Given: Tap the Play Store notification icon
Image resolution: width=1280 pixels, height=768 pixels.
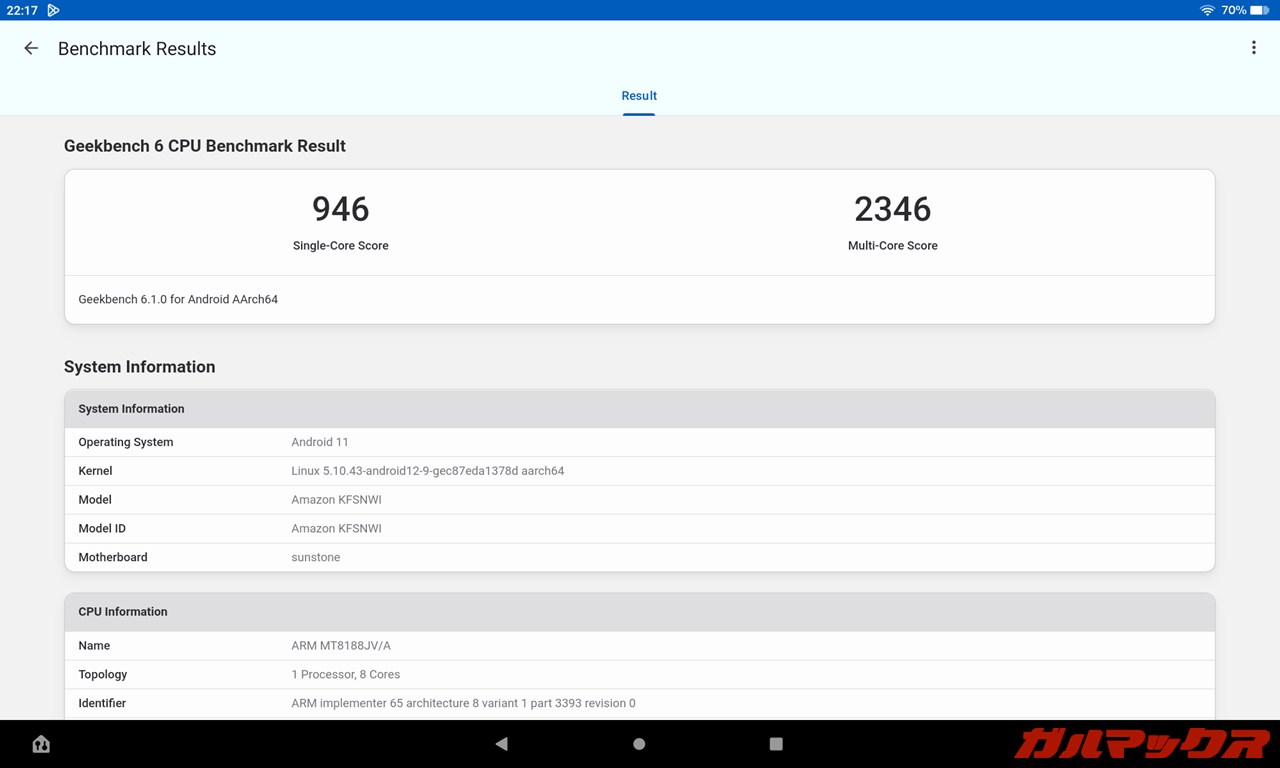Looking at the screenshot, I should (53, 10).
